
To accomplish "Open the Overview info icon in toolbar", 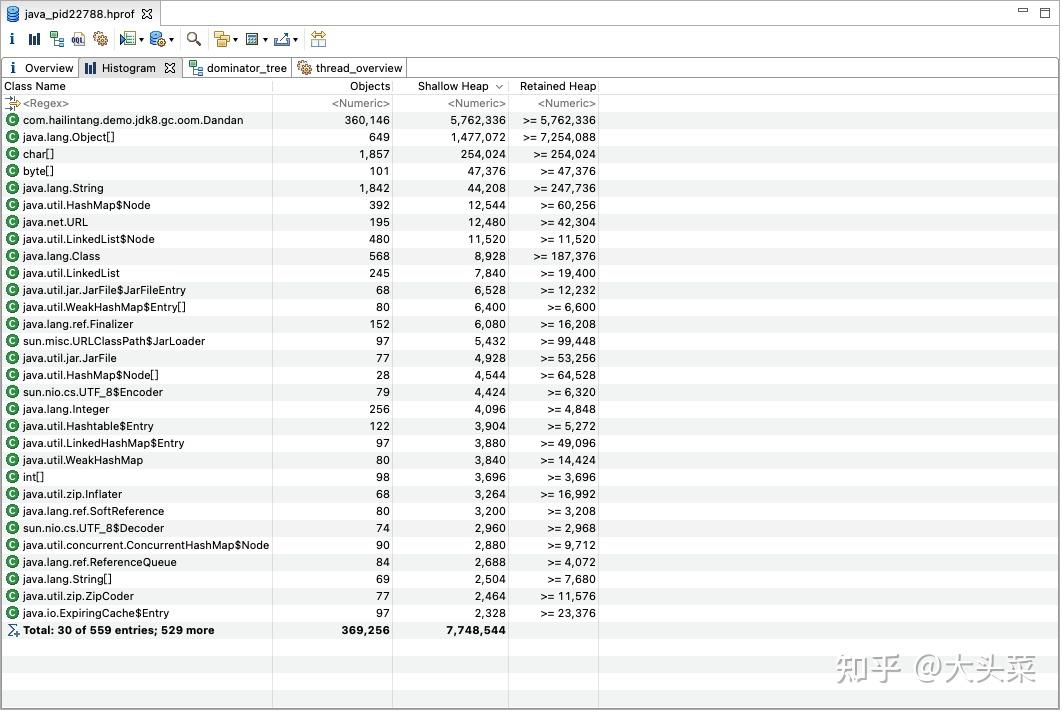I will click(x=12, y=39).
